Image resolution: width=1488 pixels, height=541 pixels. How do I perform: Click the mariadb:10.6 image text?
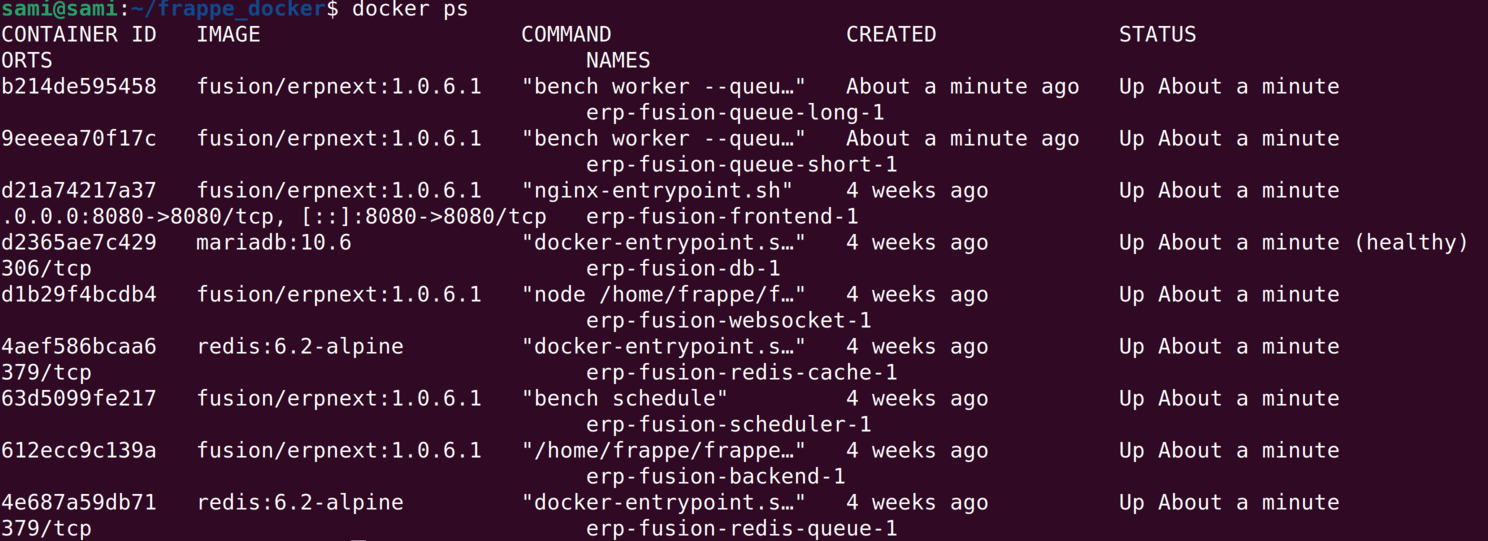274,243
